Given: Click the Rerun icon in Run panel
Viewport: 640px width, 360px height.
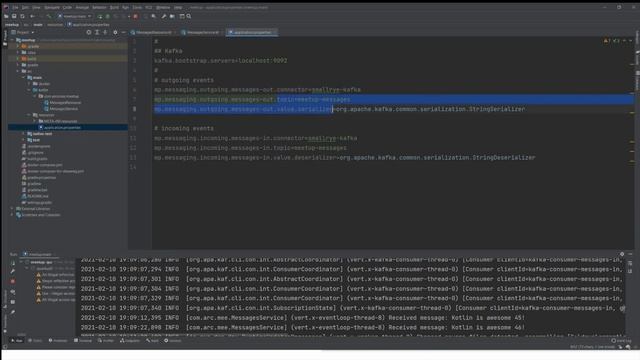Looking at the screenshot, I should (13, 263).
